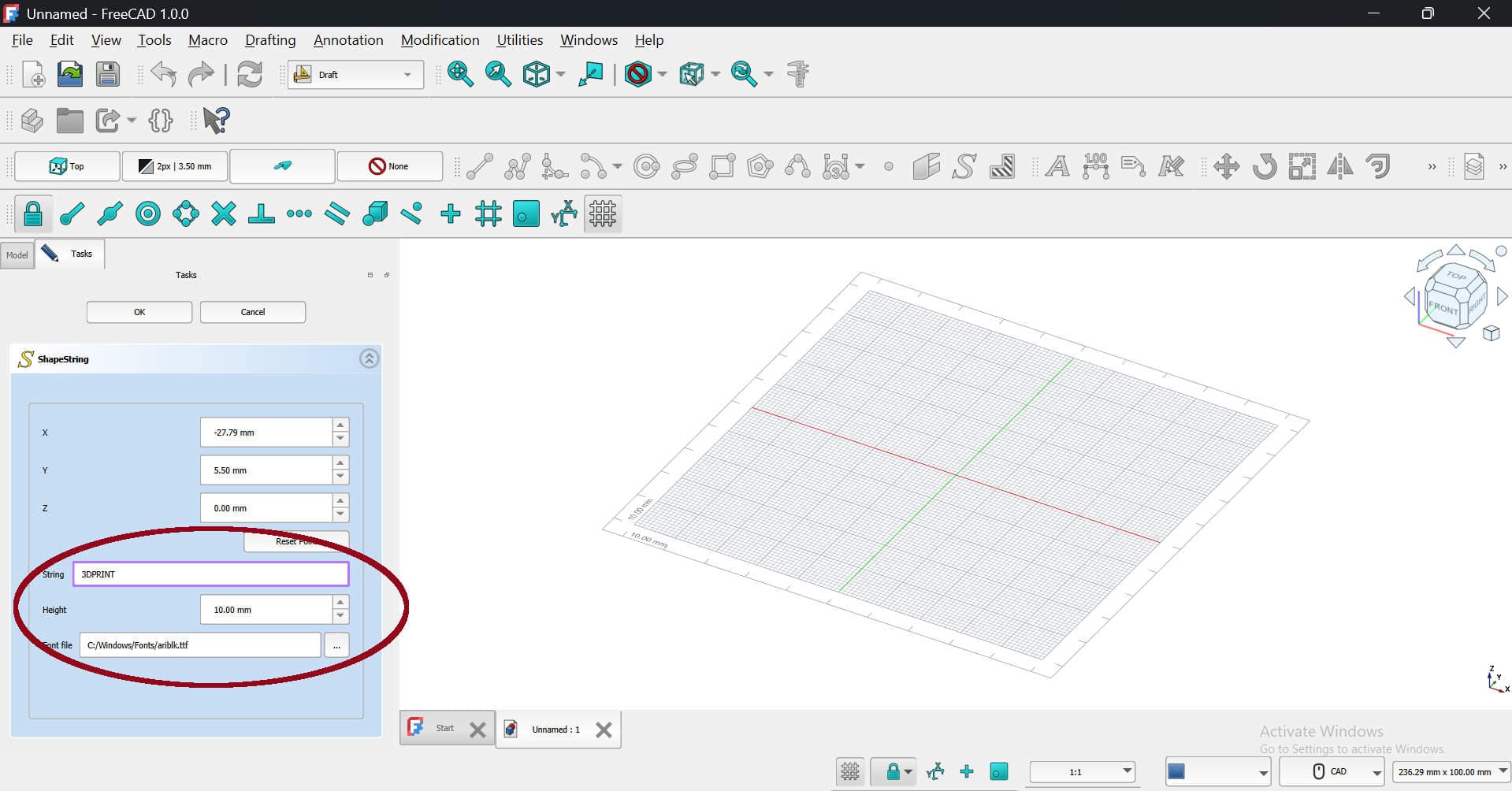Redo the last undone action
Screen dimensions: 1512x791
pos(201,74)
